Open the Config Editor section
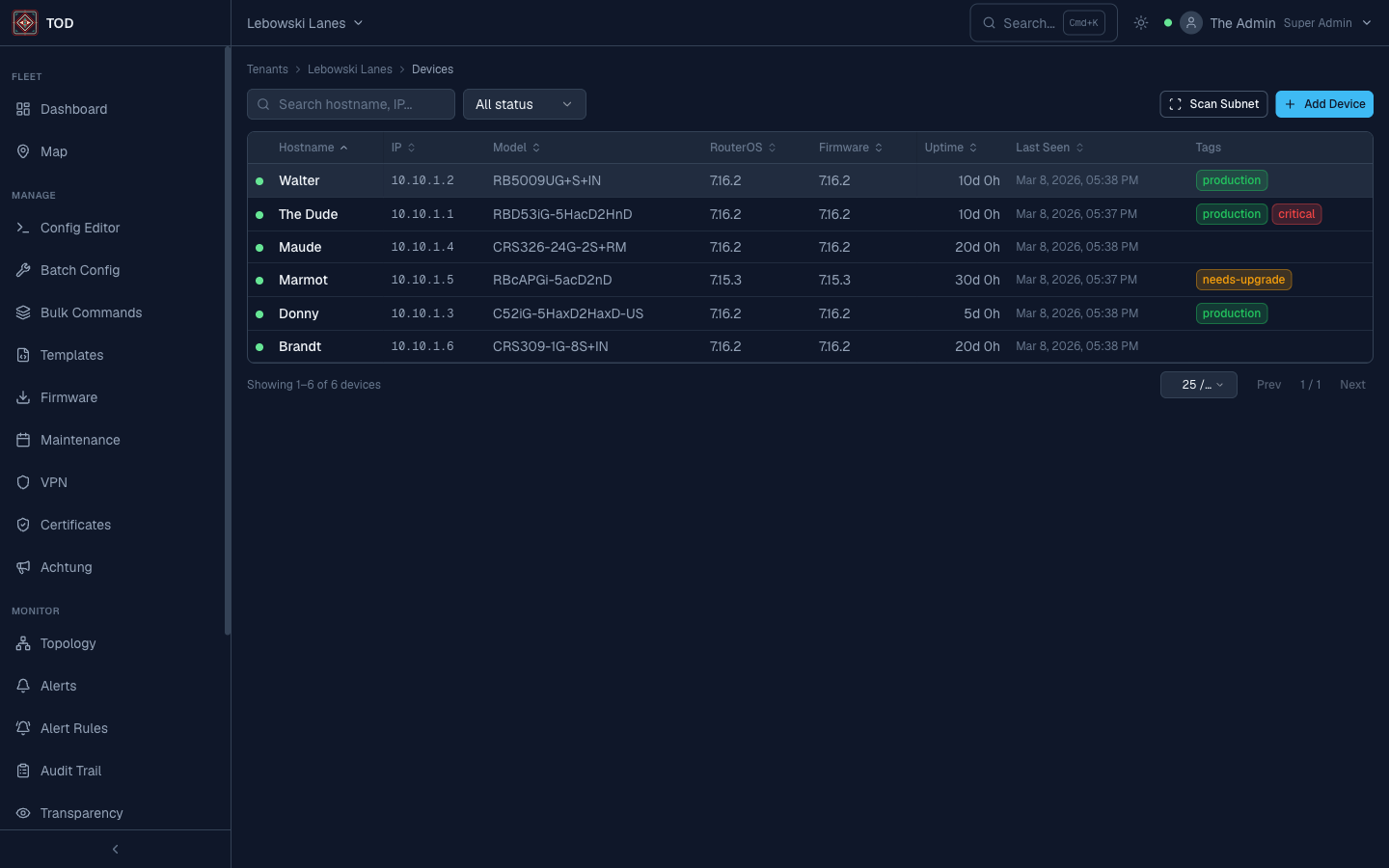 click(x=80, y=228)
